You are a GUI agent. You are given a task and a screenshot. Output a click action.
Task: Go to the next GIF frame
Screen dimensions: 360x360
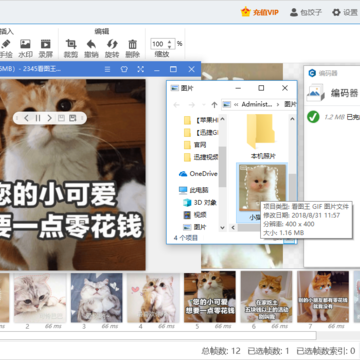point(49,118)
